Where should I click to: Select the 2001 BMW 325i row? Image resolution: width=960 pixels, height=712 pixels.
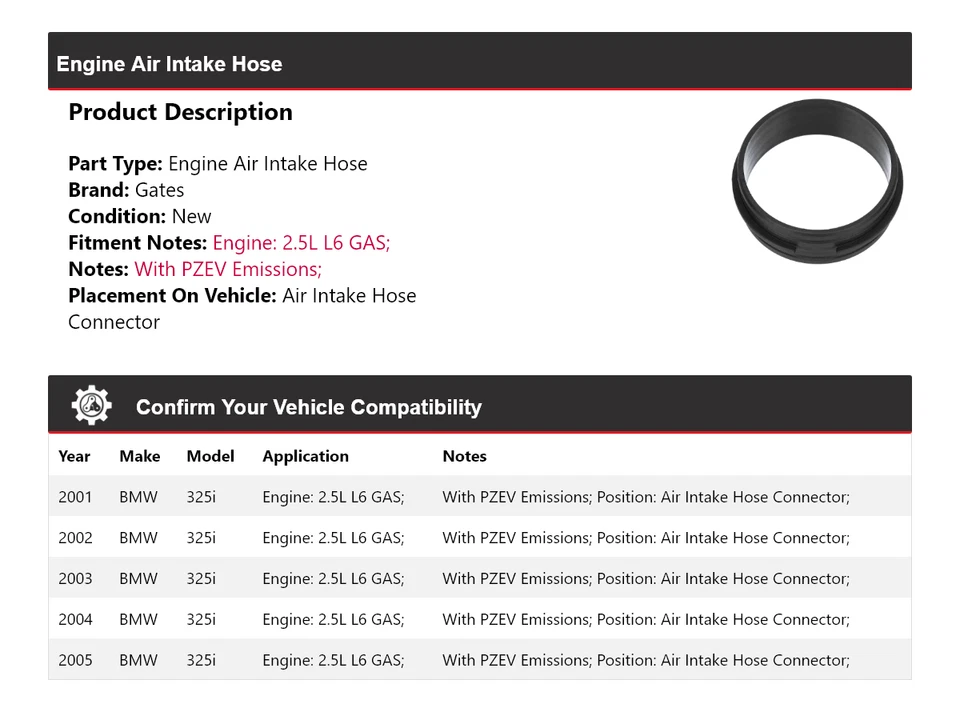pos(479,497)
